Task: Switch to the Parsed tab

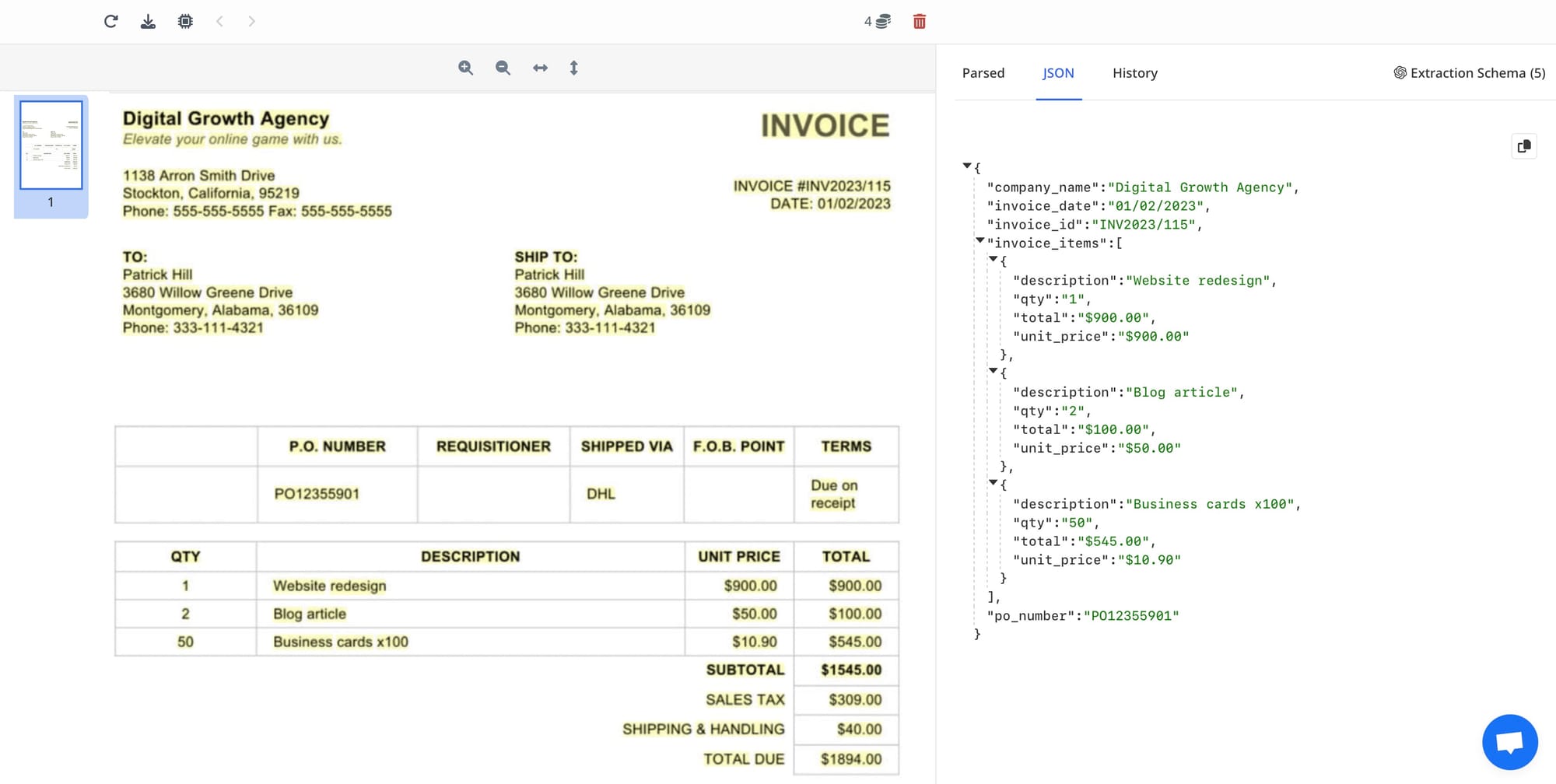Action: tap(983, 73)
